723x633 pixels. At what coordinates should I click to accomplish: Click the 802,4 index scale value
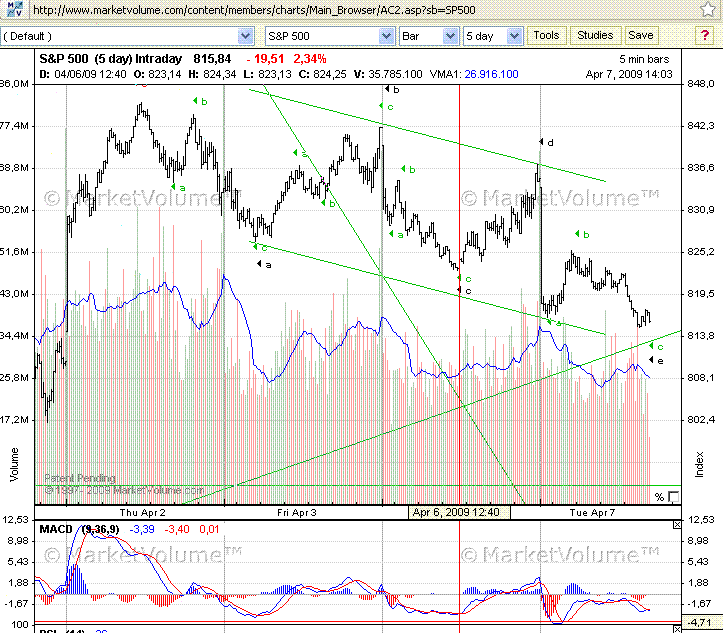click(701, 420)
